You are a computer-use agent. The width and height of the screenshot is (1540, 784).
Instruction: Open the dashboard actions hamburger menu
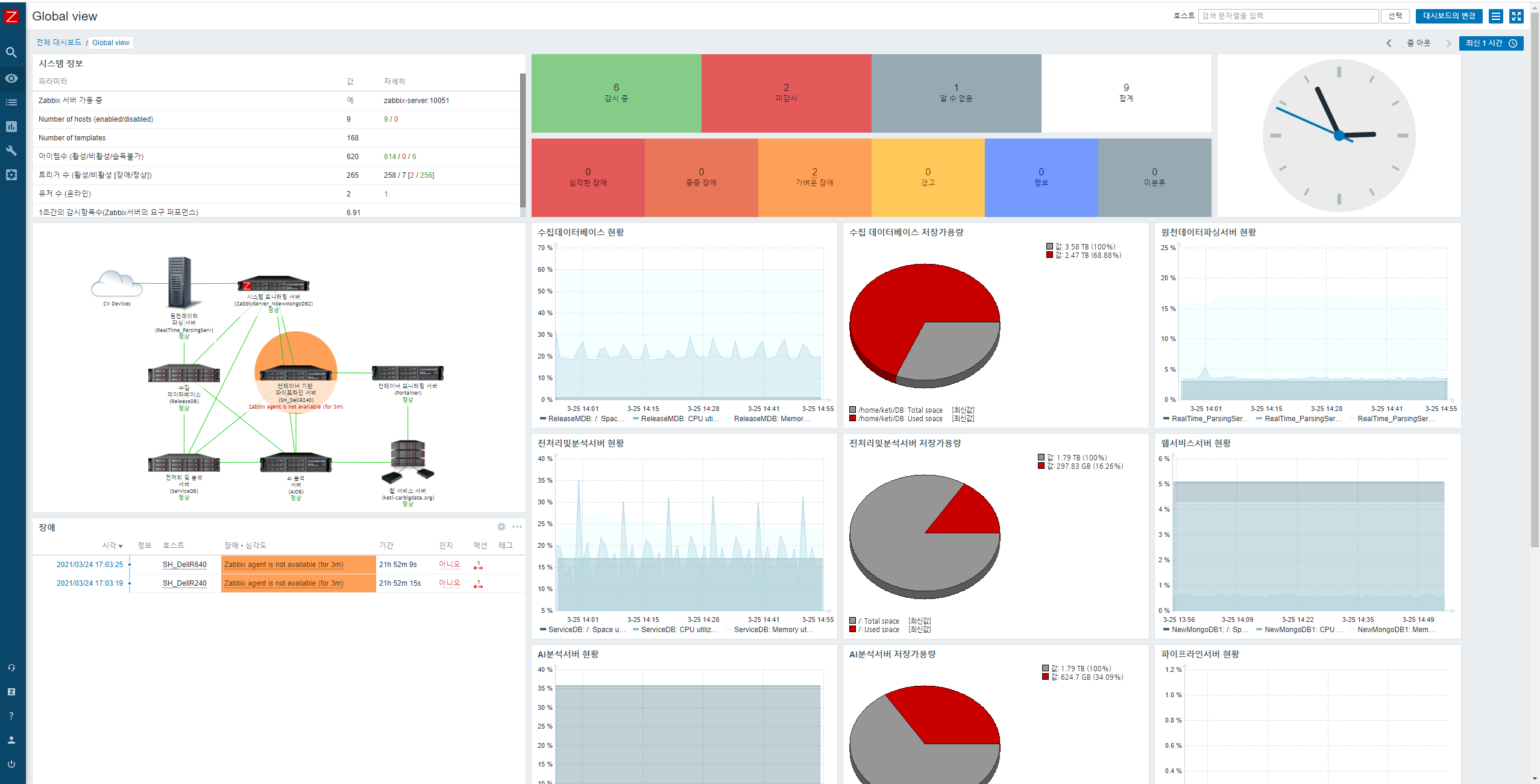point(1496,16)
